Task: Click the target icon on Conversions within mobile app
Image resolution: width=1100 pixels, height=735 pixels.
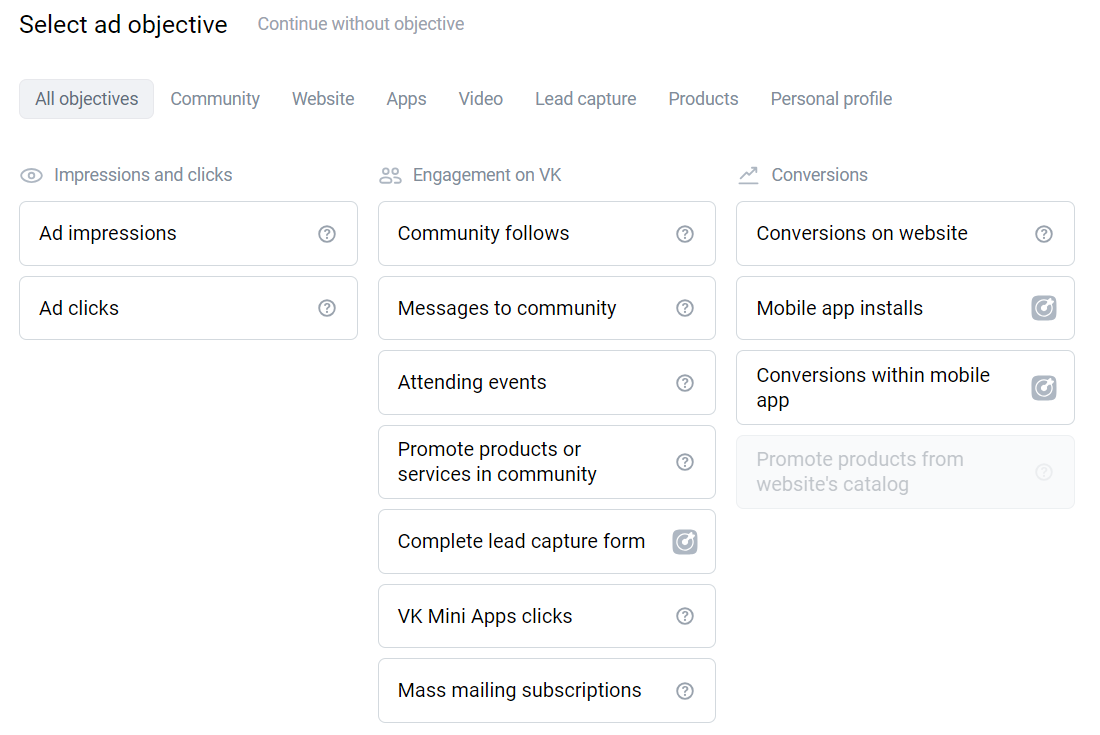Action: click(x=1044, y=388)
